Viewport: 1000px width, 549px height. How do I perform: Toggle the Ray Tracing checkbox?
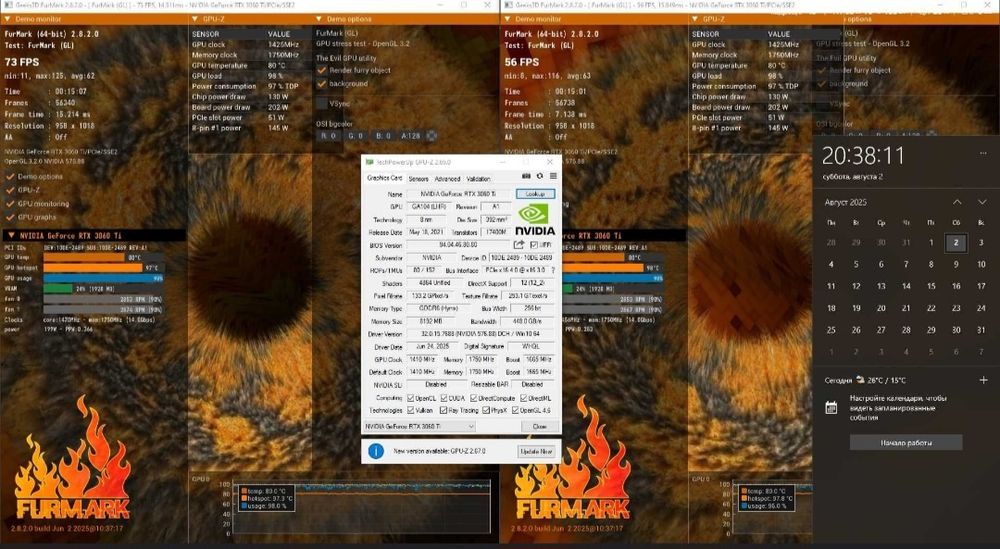[444, 410]
